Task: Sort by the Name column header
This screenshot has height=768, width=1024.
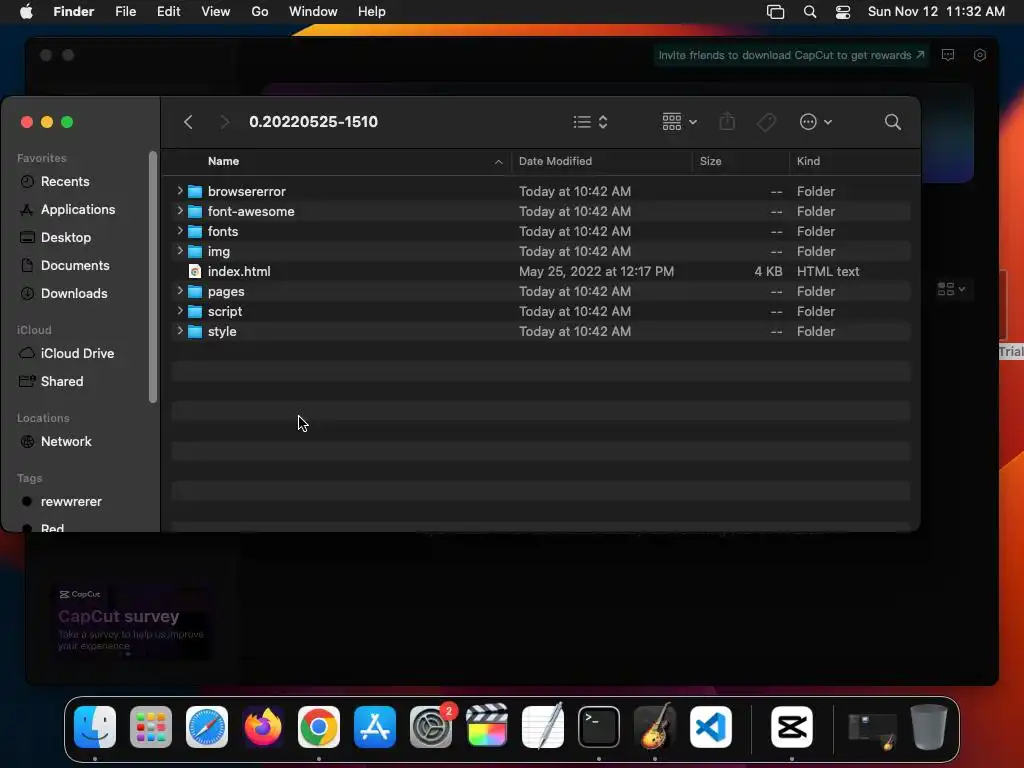Action: [223, 161]
